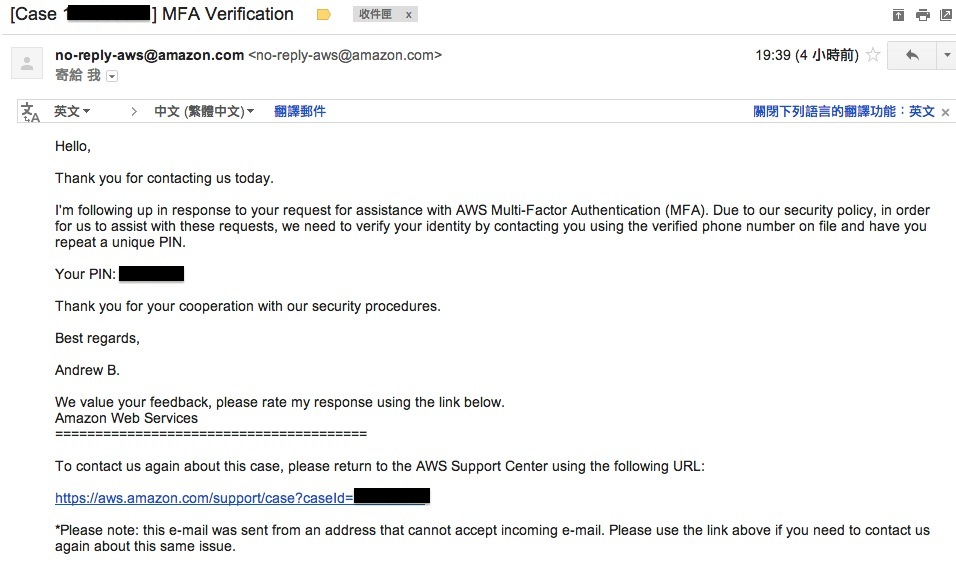Viewport: 956px width, 572px height.
Task: Click the 收件匣 inbox label tag
Action: 375,14
